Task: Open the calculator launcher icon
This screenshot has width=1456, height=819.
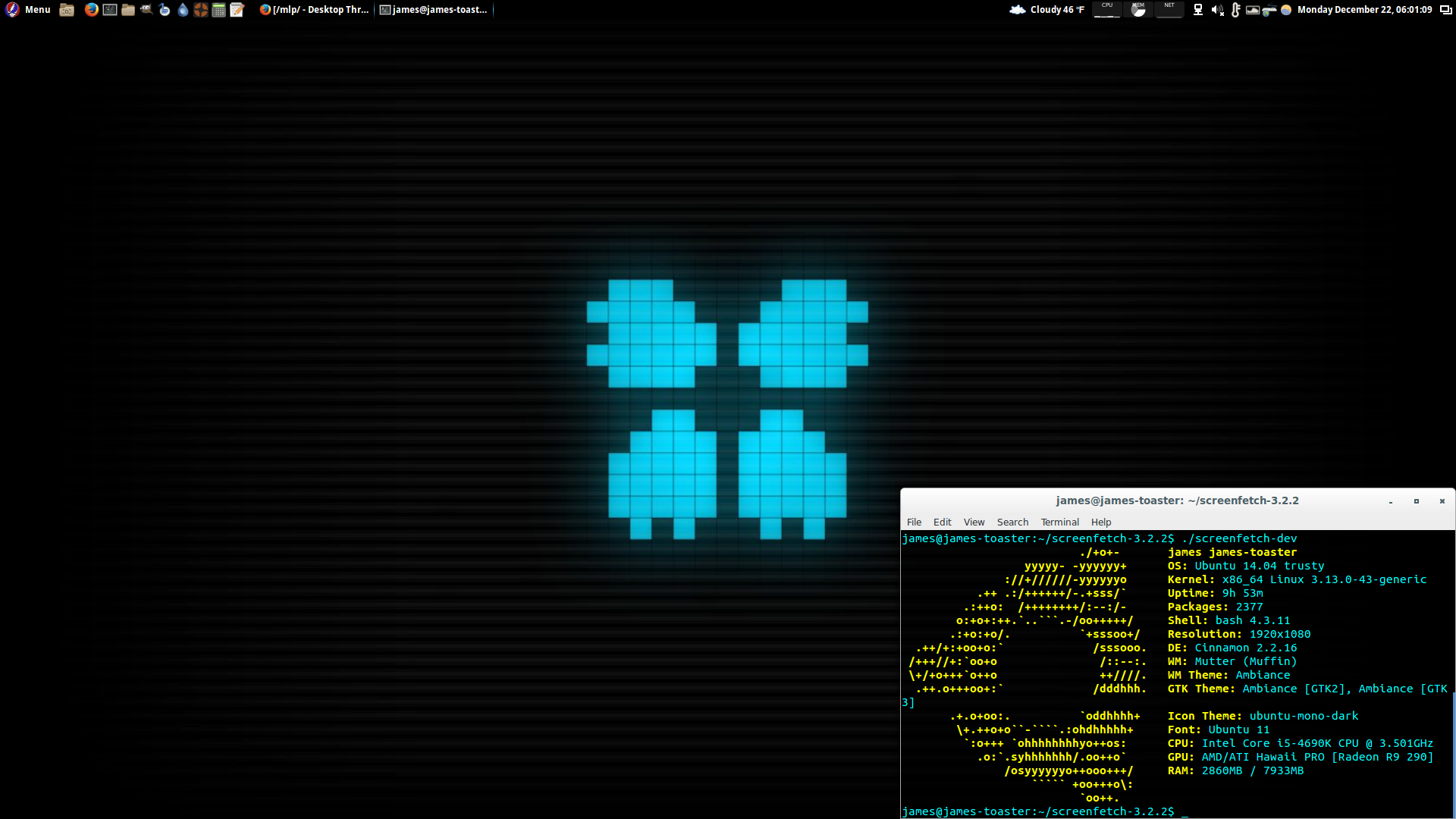Action: [218, 10]
